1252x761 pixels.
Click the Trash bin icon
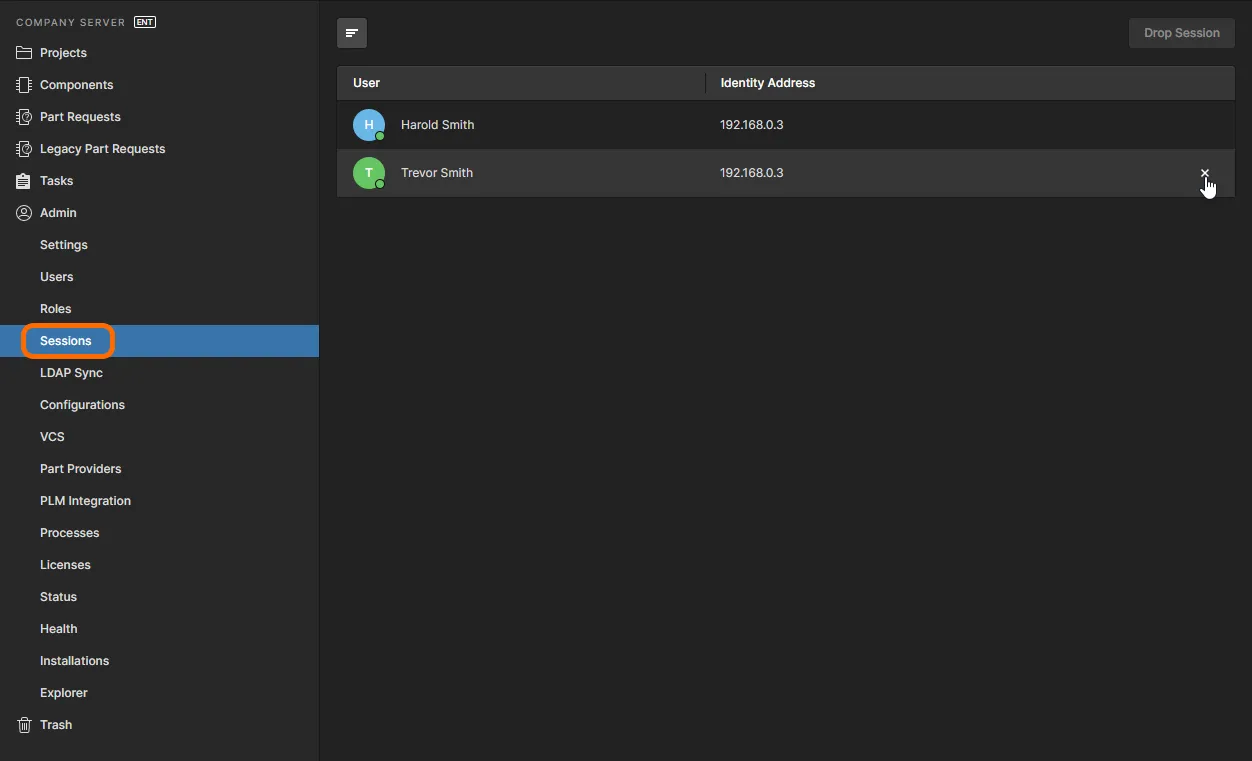click(24, 725)
